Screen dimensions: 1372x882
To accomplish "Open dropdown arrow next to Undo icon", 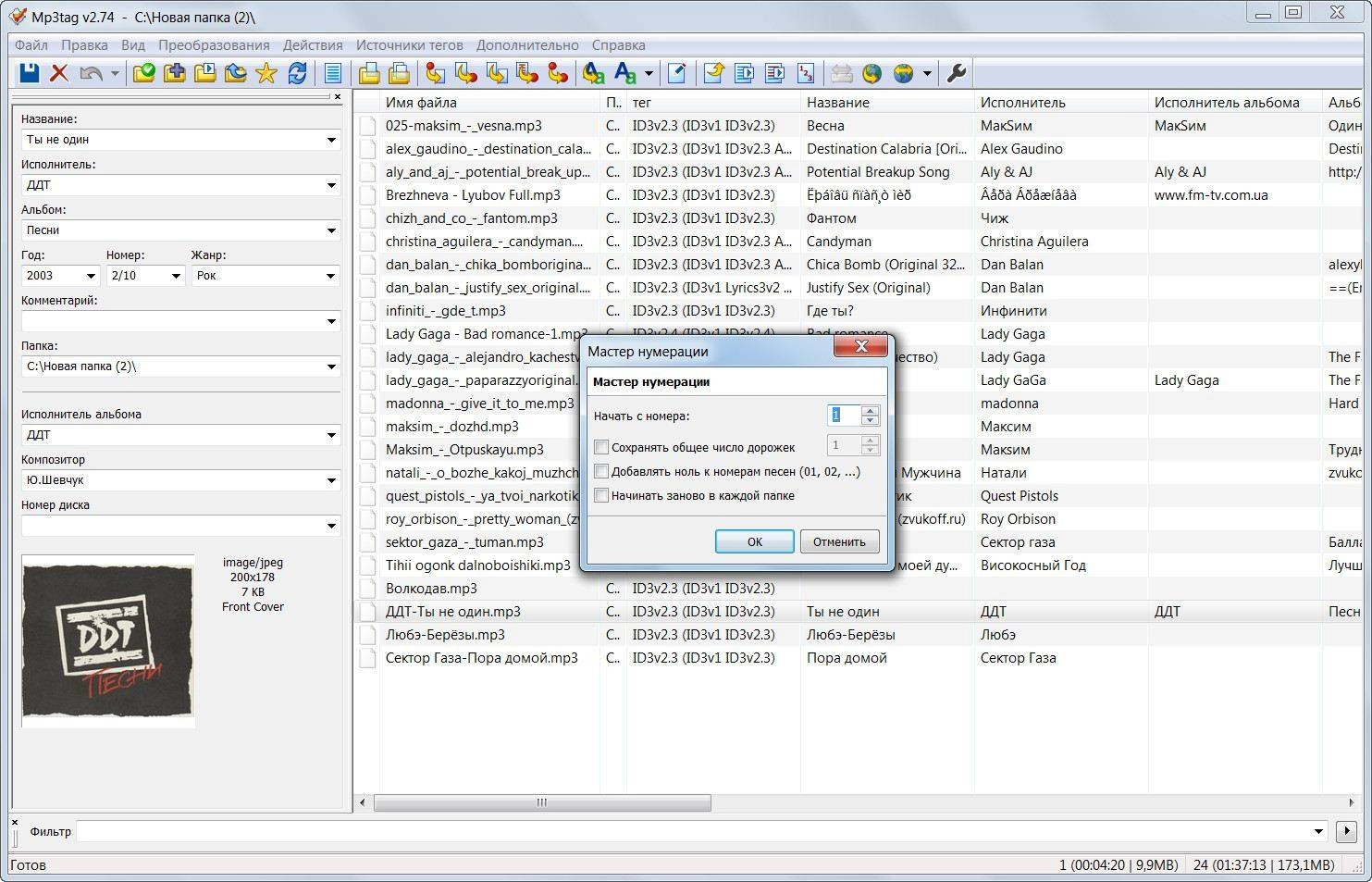I will coord(115,73).
